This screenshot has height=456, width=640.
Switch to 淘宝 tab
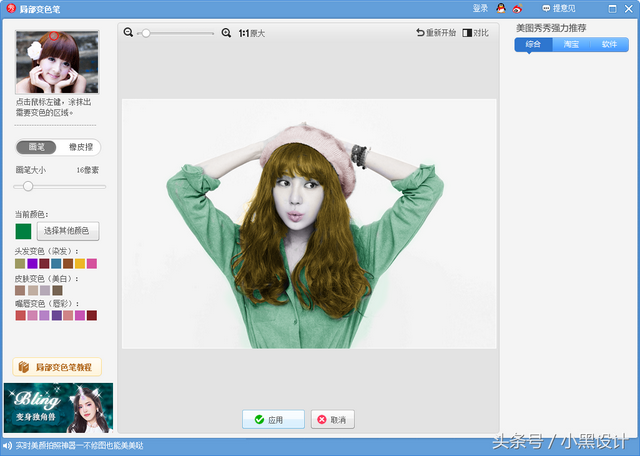point(571,44)
